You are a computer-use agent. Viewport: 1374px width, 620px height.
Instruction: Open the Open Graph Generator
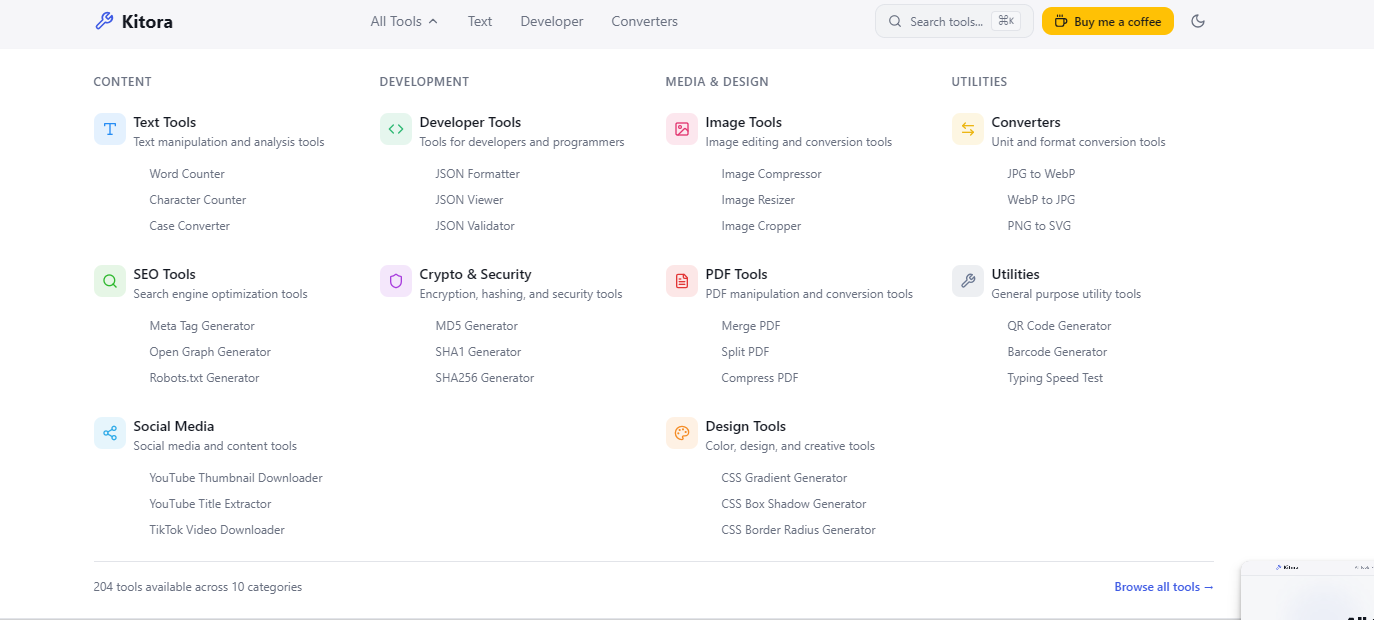click(x=210, y=352)
